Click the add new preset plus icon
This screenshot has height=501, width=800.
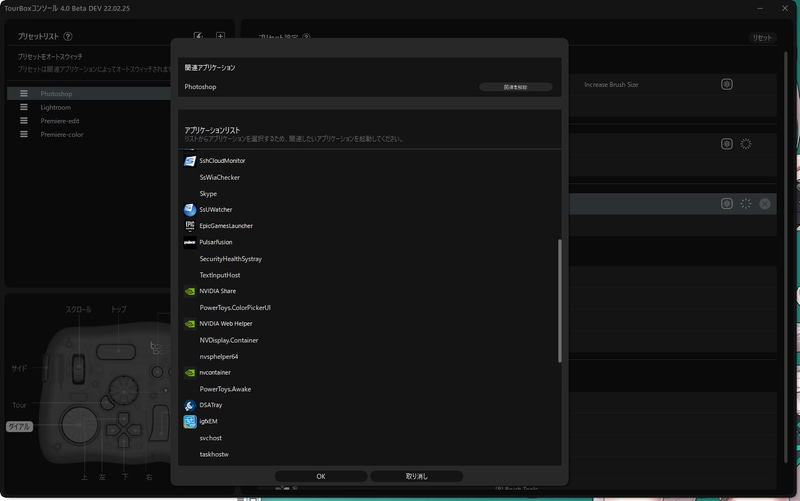tap(220, 36)
